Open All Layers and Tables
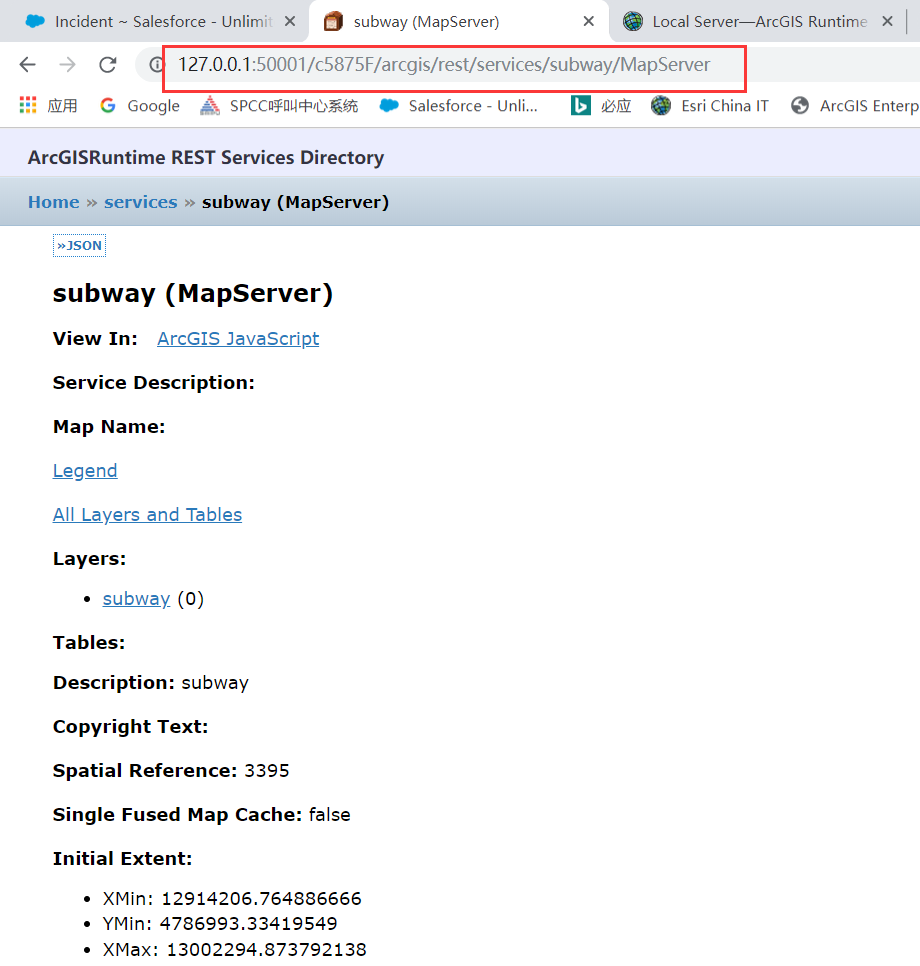The height and width of the screenshot is (966, 920). [x=147, y=514]
